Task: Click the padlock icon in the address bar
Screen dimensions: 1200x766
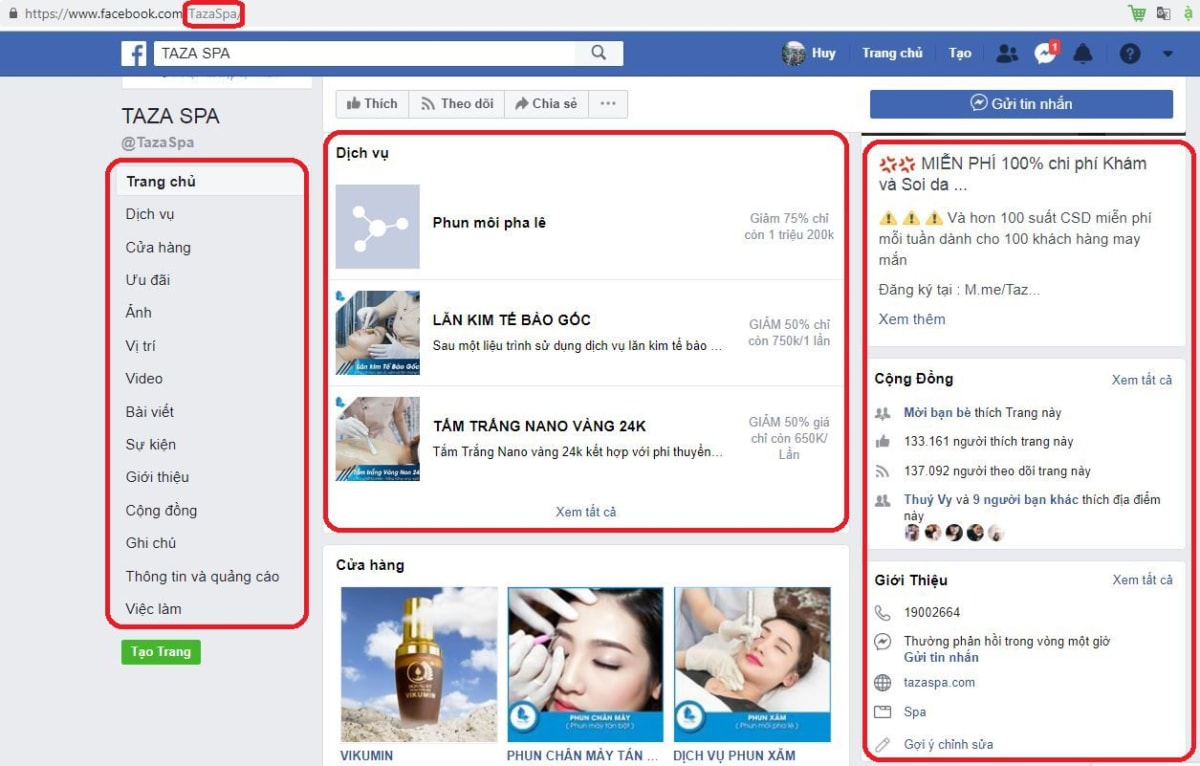Action: tap(12, 14)
